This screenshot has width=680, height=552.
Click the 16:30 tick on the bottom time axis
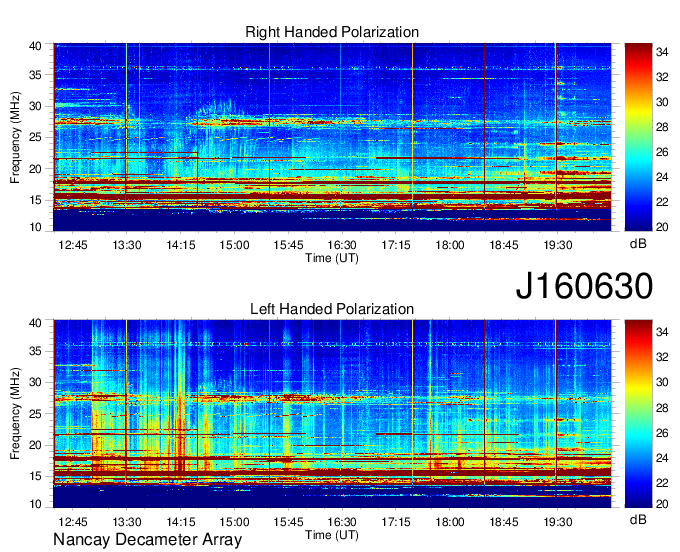coord(342,522)
